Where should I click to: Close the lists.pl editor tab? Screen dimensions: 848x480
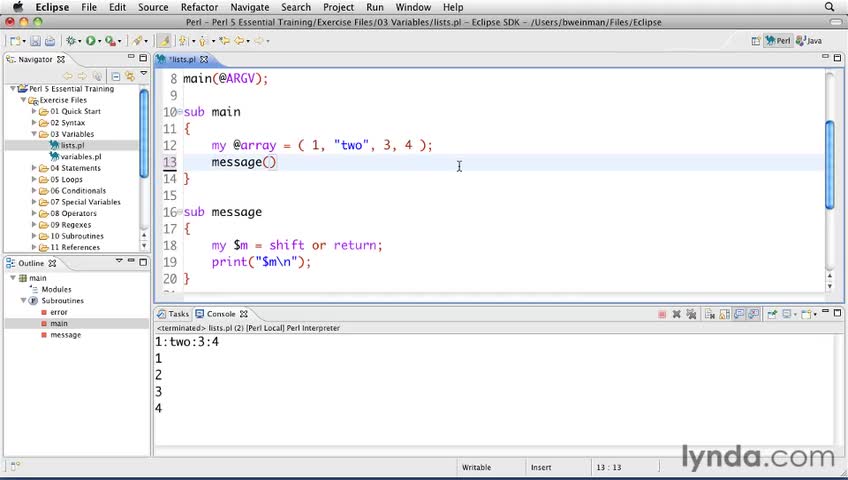204,59
